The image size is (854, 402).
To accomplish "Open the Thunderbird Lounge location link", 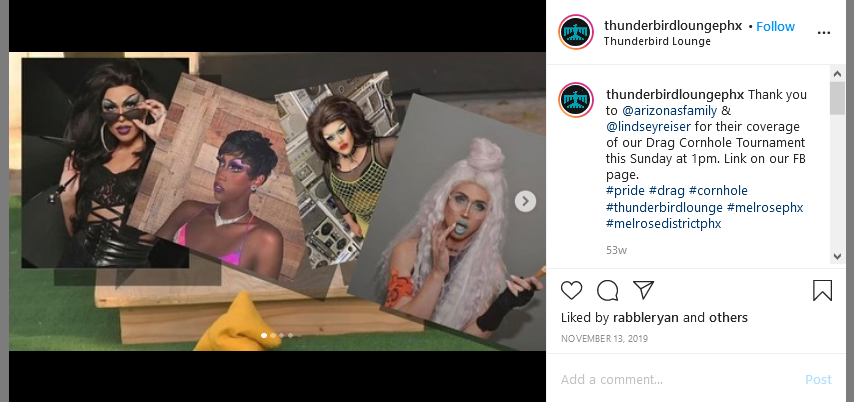I will click(x=657, y=41).
